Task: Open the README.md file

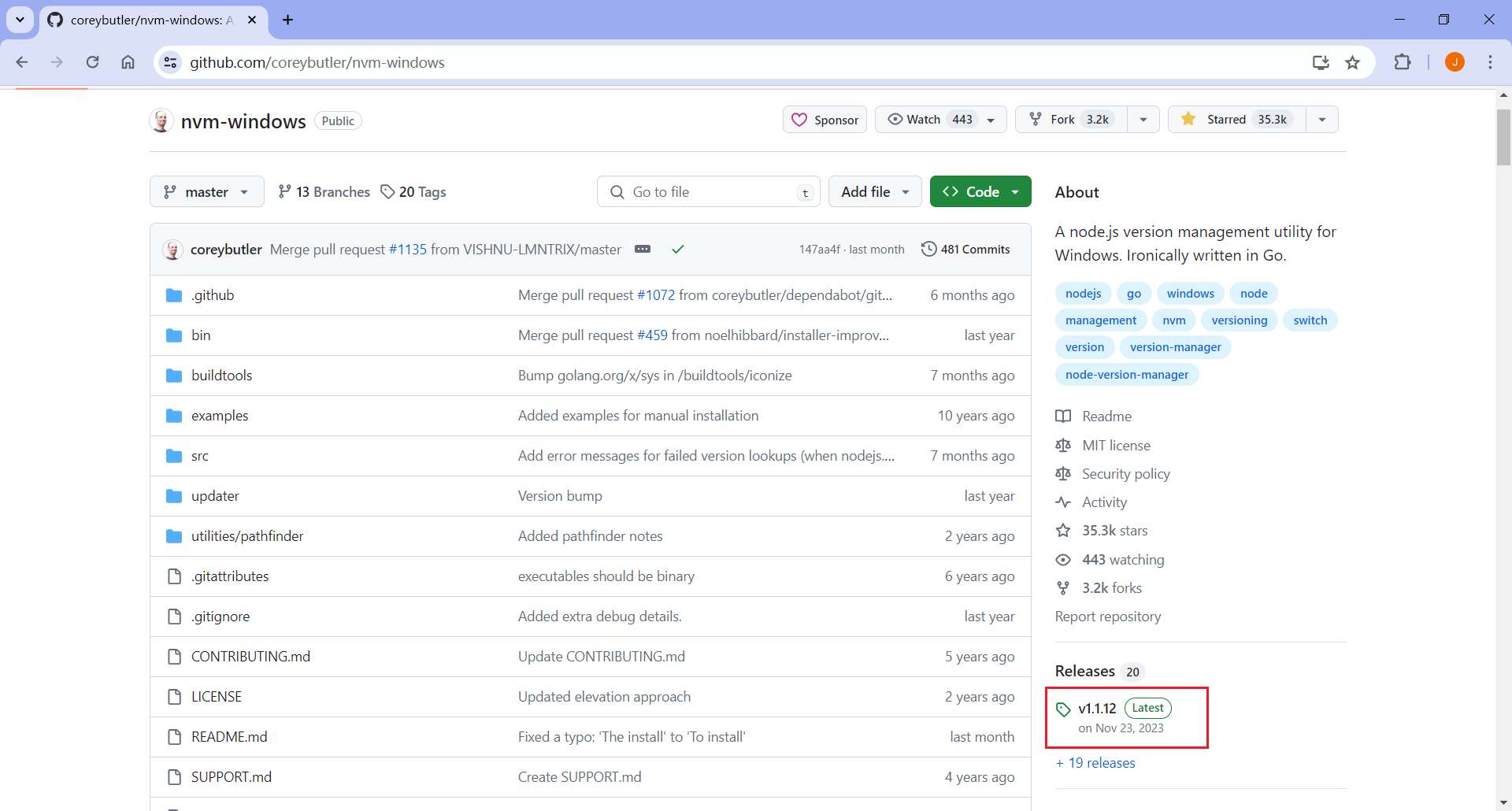Action: coord(229,737)
